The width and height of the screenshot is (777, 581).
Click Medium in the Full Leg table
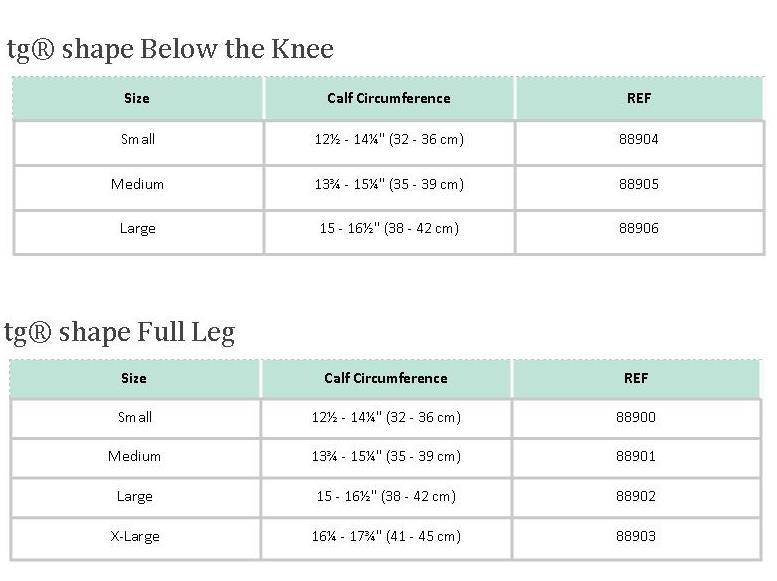pyautogui.click(x=135, y=457)
